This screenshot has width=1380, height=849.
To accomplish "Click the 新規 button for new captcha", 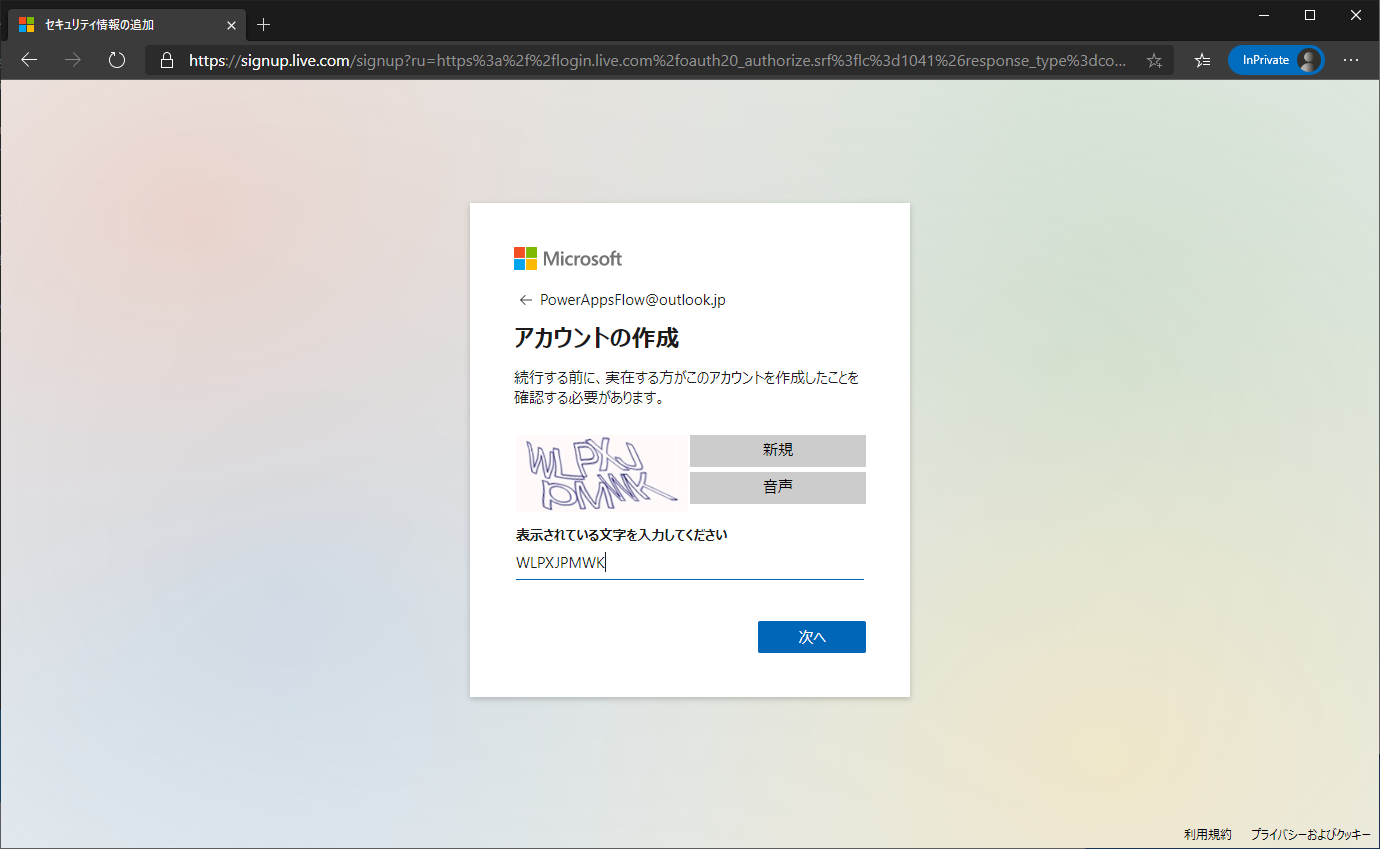I will coord(777,450).
